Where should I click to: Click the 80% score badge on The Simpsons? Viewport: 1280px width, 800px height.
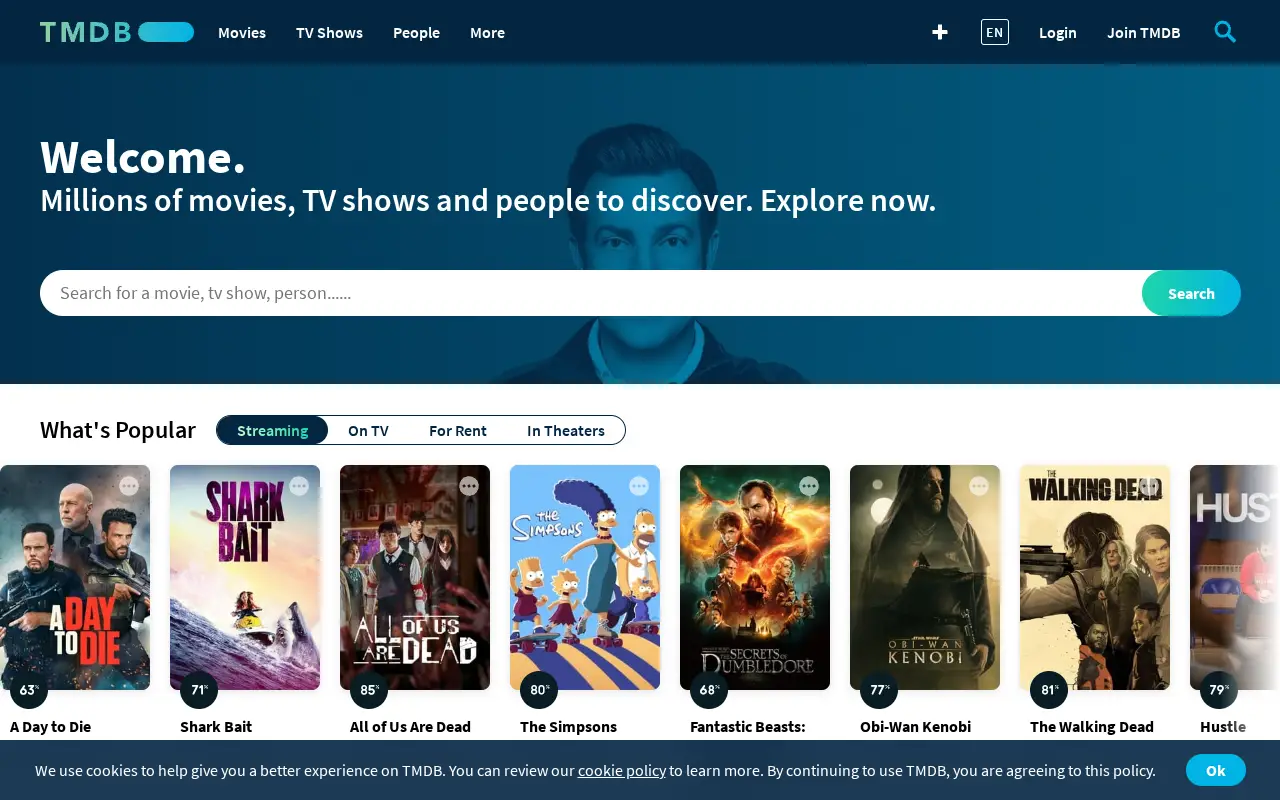[539, 690]
